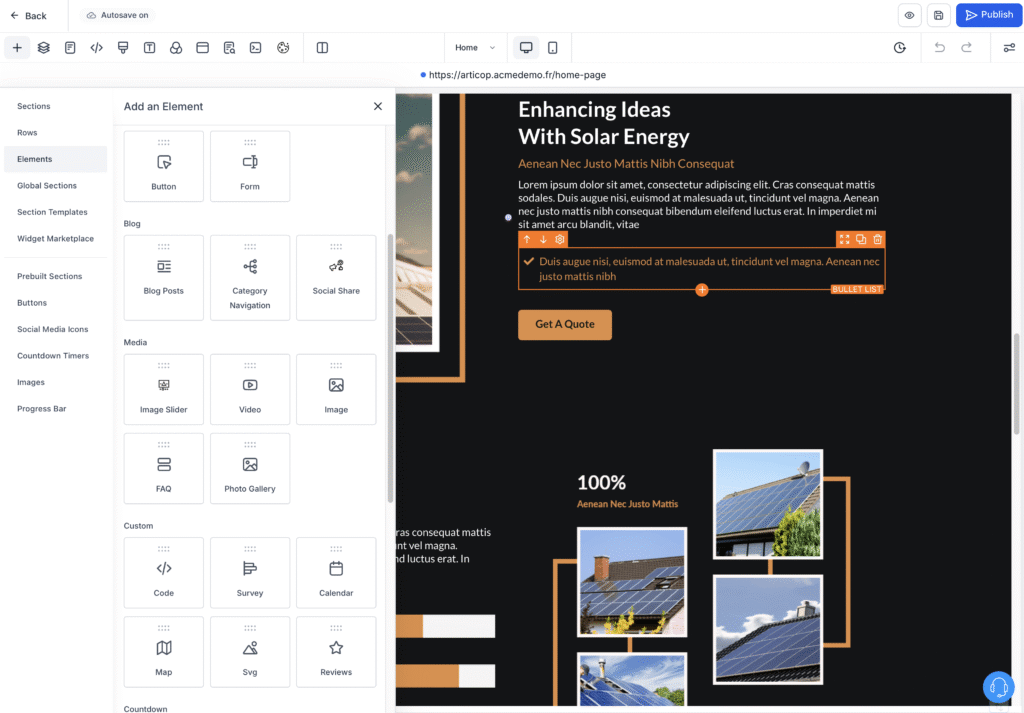The height and width of the screenshot is (713, 1024).
Task: Click the Get A Quote button
Action: (565, 325)
